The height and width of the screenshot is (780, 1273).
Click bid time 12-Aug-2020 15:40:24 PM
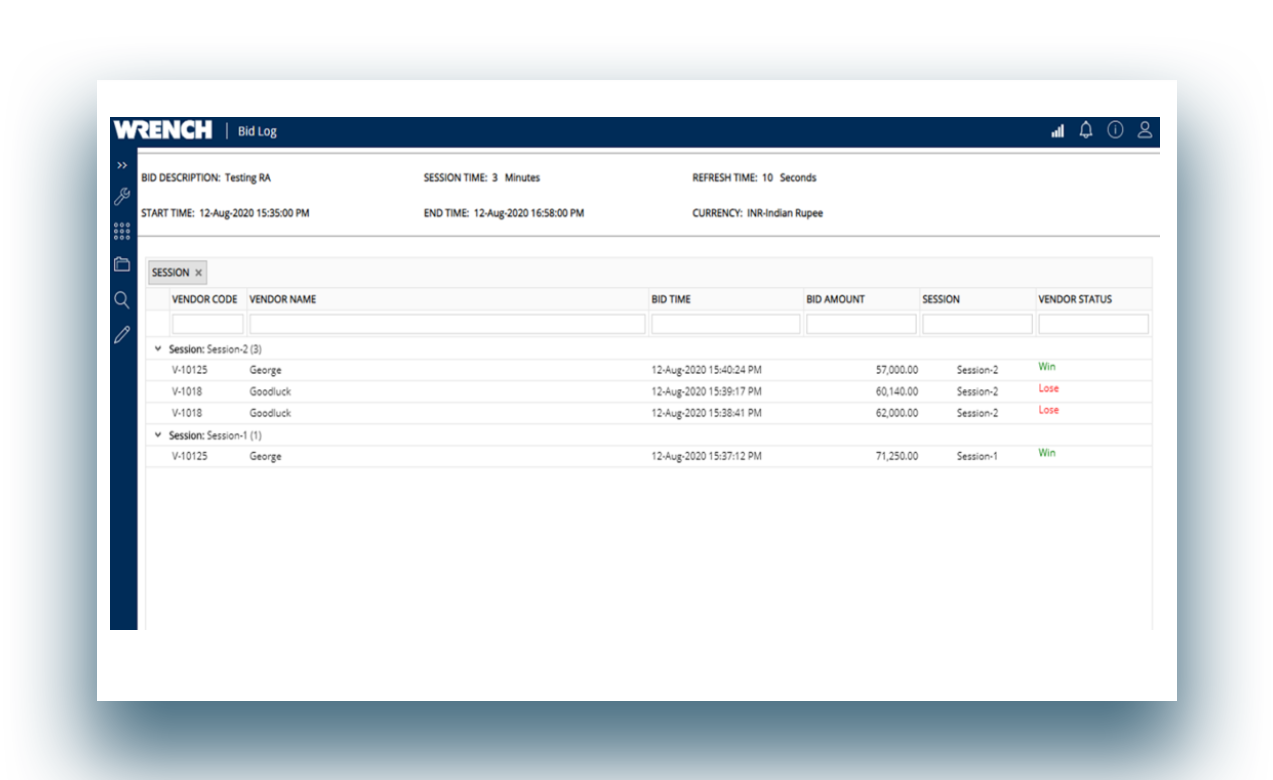tap(707, 370)
